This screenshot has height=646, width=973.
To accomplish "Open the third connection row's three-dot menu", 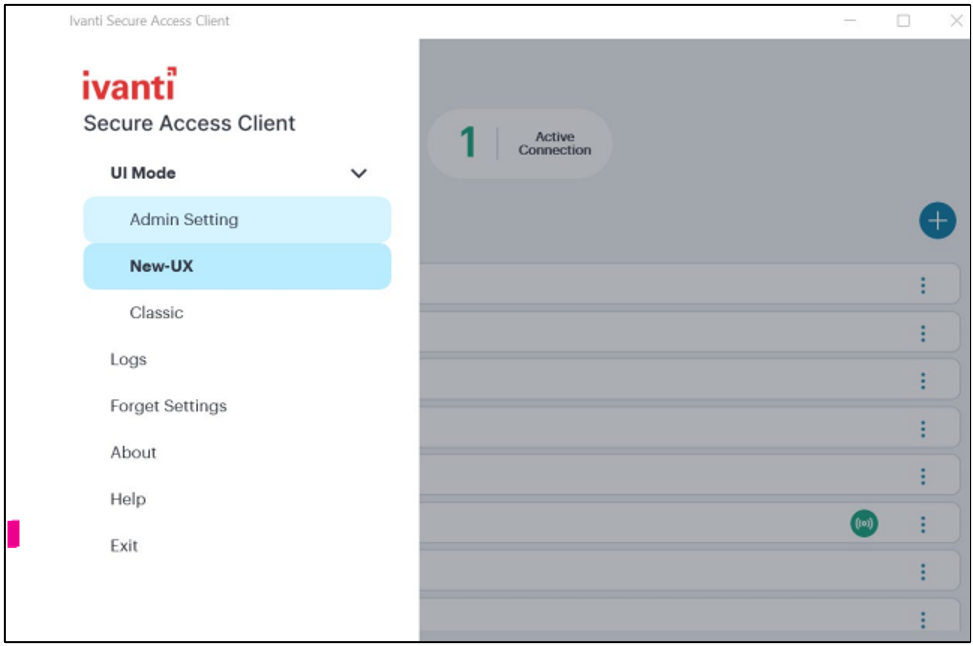I will coord(922,381).
